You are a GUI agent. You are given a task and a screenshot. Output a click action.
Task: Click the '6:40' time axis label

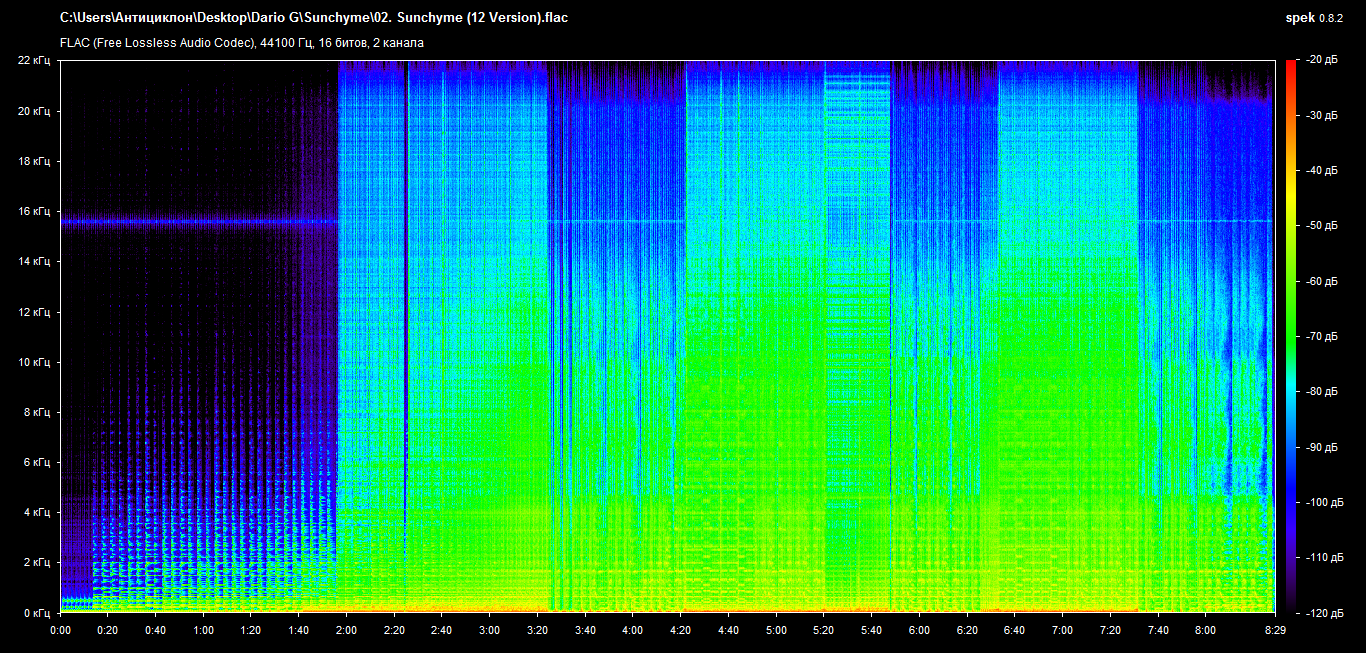coord(1014,631)
